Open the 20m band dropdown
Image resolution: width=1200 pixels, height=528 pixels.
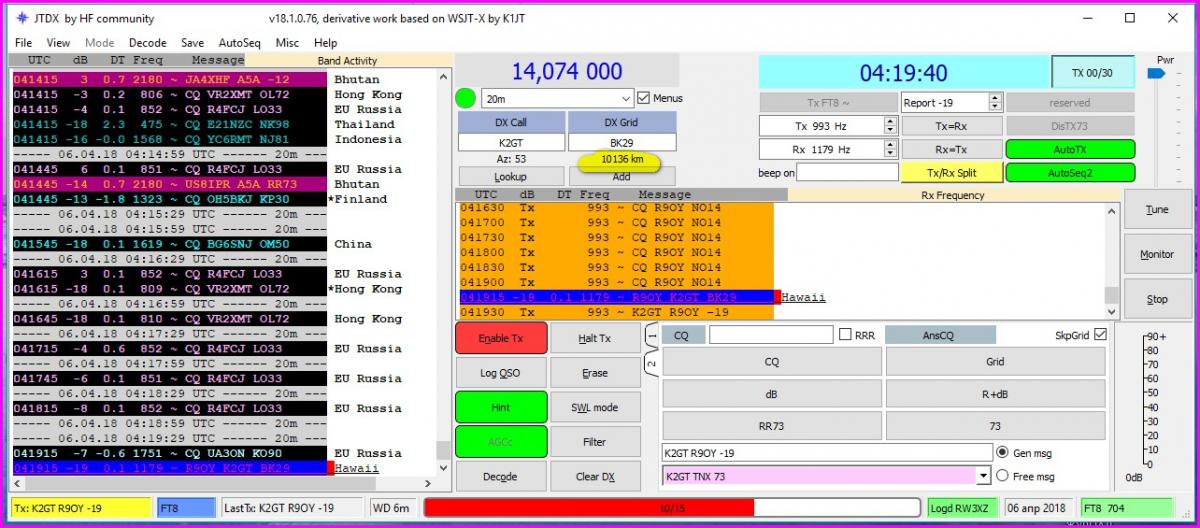pos(626,99)
